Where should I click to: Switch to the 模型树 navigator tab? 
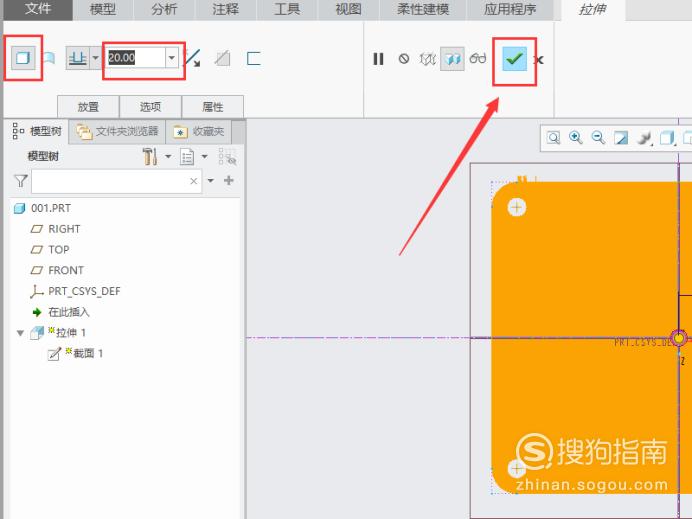(x=37, y=131)
